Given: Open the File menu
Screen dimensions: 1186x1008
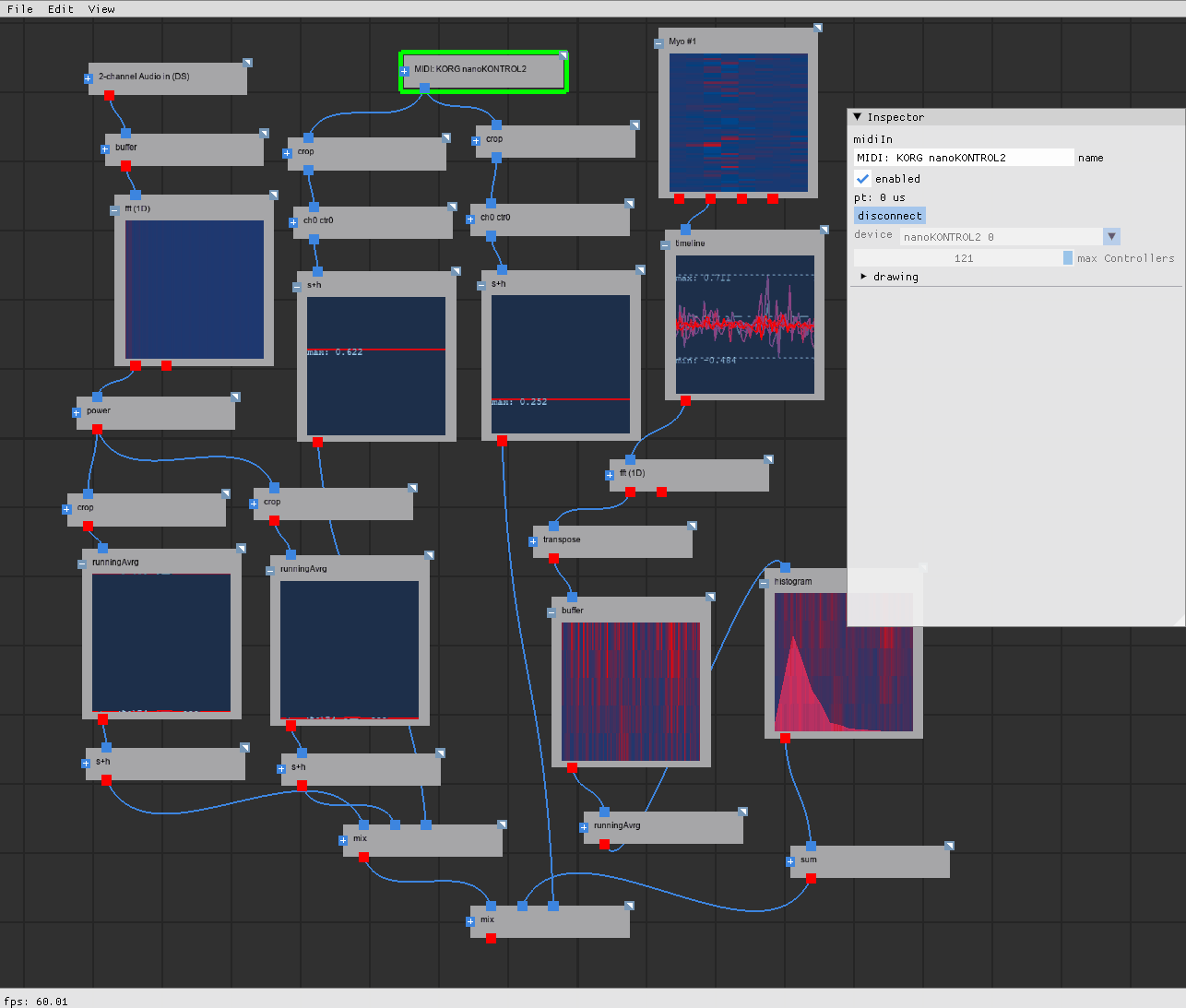Looking at the screenshot, I should pos(20,9).
